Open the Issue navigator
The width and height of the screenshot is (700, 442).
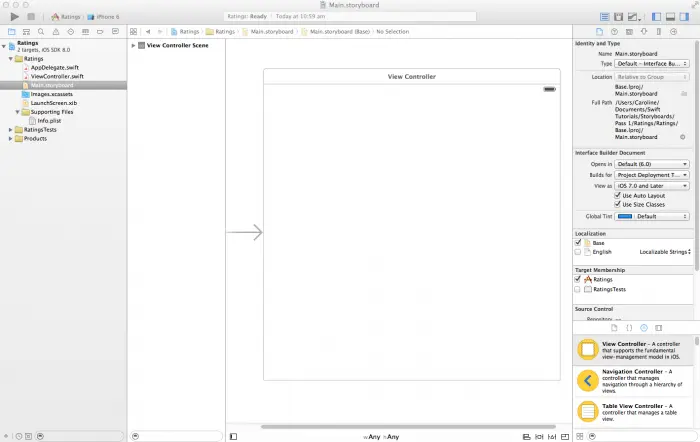point(56,32)
